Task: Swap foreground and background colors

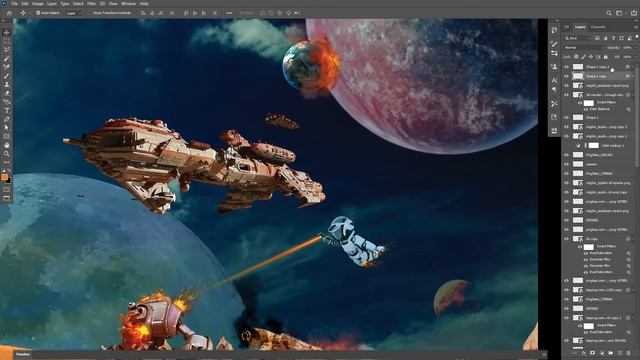Action: pyautogui.click(x=9, y=171)
